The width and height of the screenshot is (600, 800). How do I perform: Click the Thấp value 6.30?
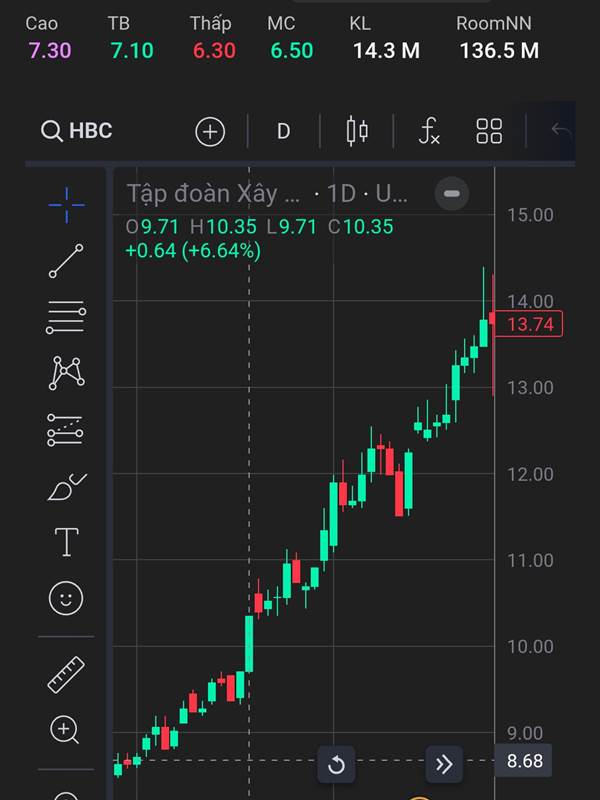point(214,51)
